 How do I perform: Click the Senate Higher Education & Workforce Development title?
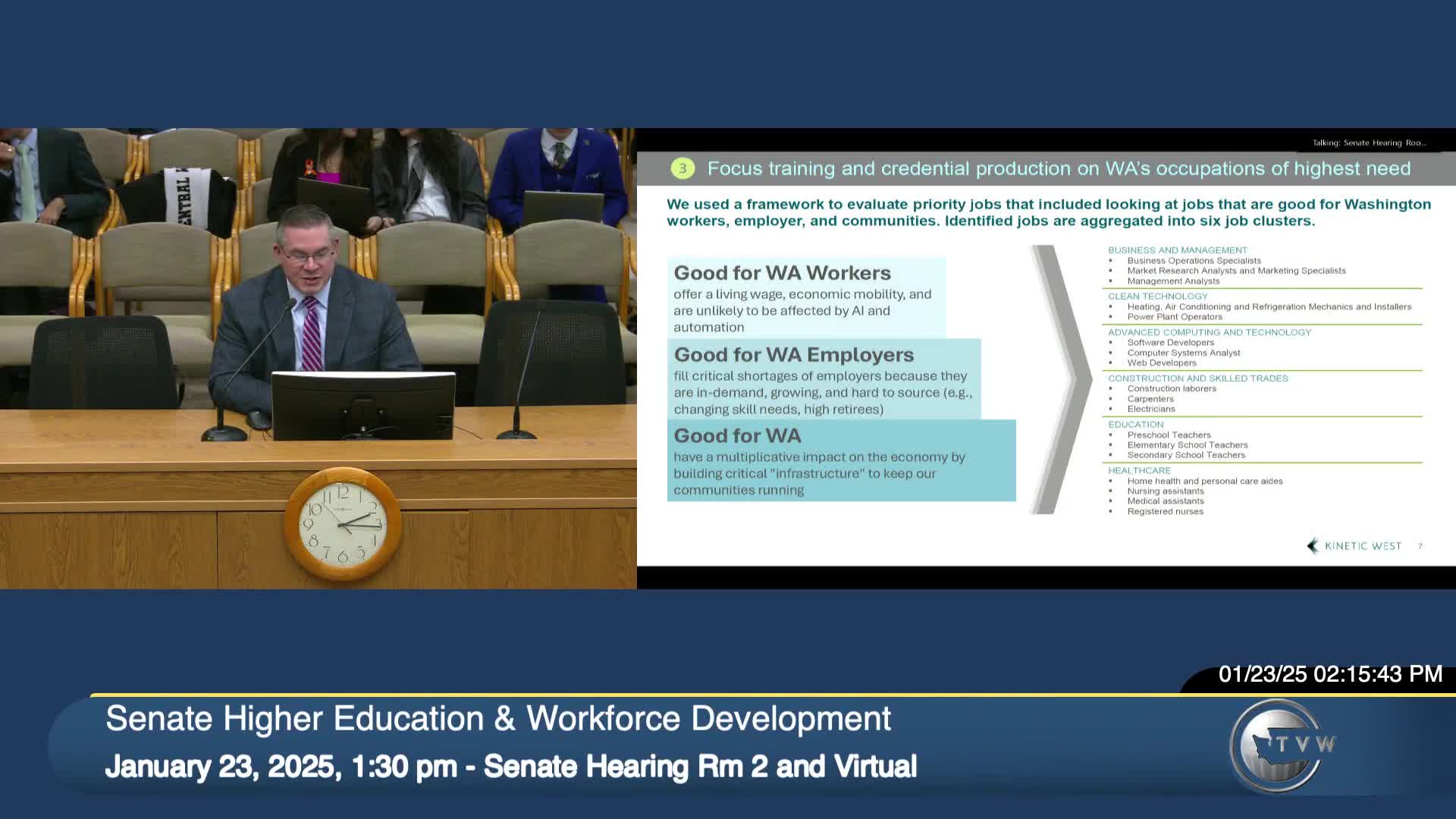point(498,719)
